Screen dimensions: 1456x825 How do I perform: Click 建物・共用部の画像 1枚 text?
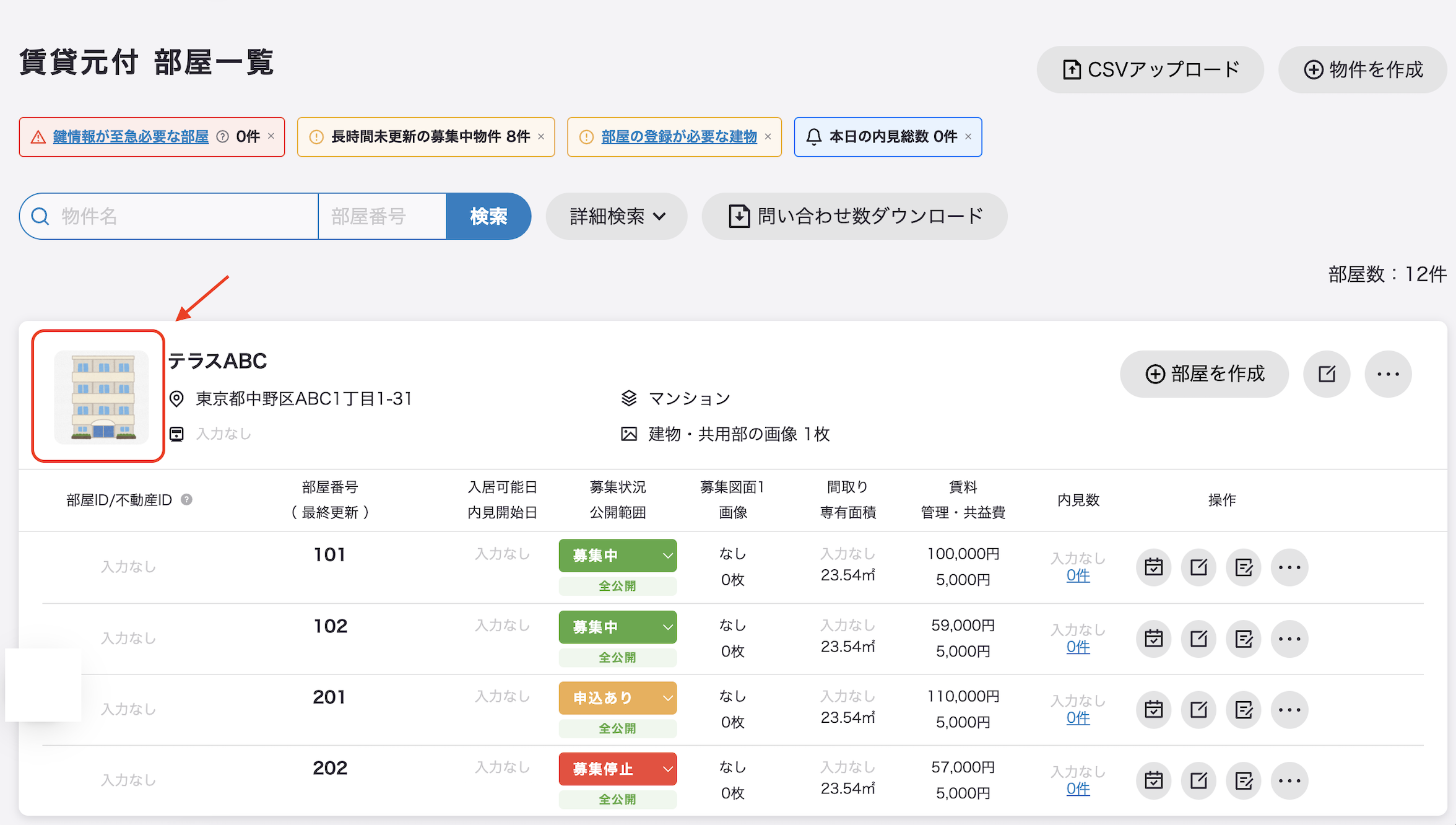point(739,434)
